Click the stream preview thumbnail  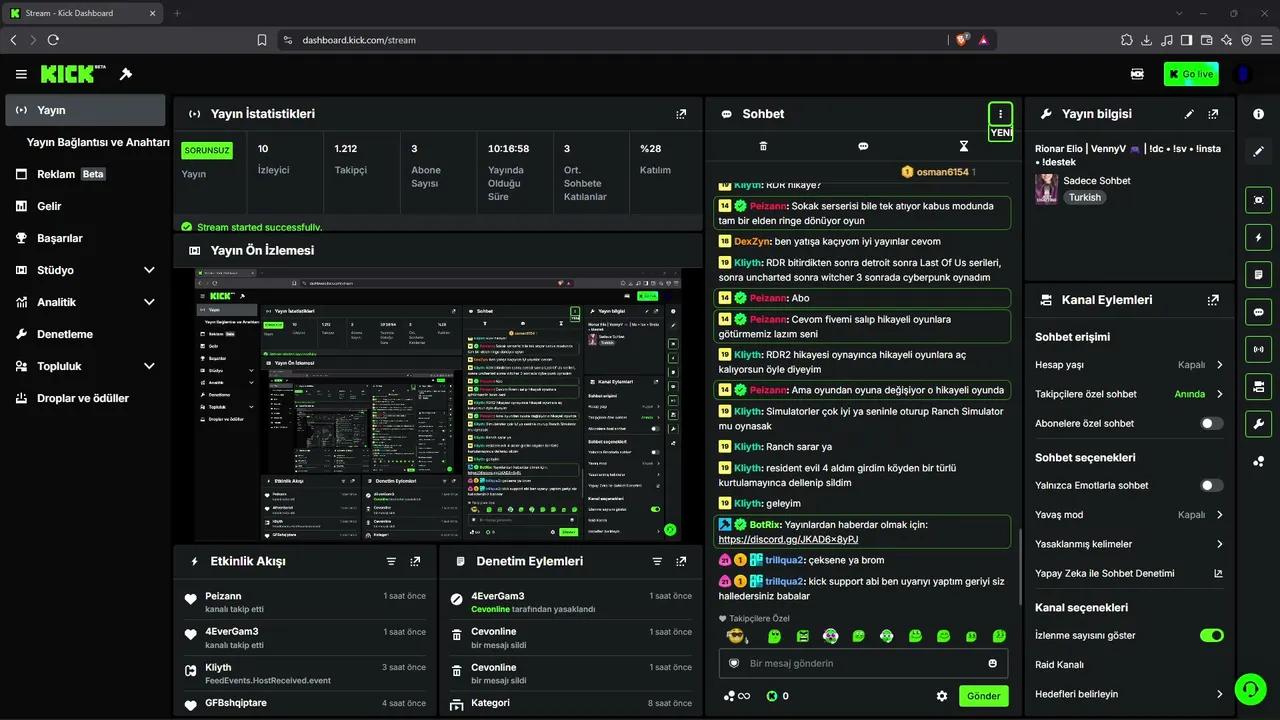[x=438, y=404]
